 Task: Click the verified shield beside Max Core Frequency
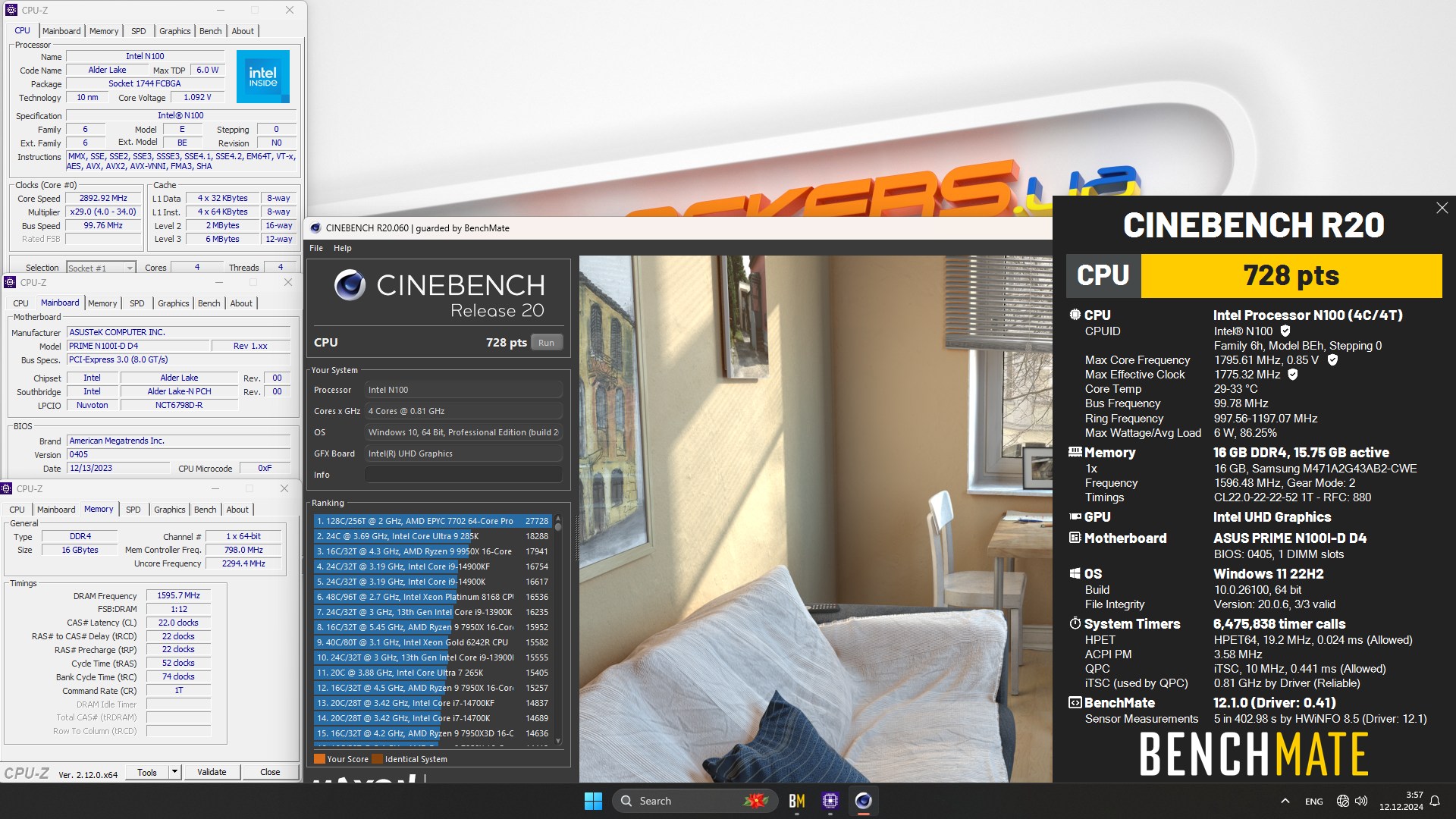pos(1332,359)
